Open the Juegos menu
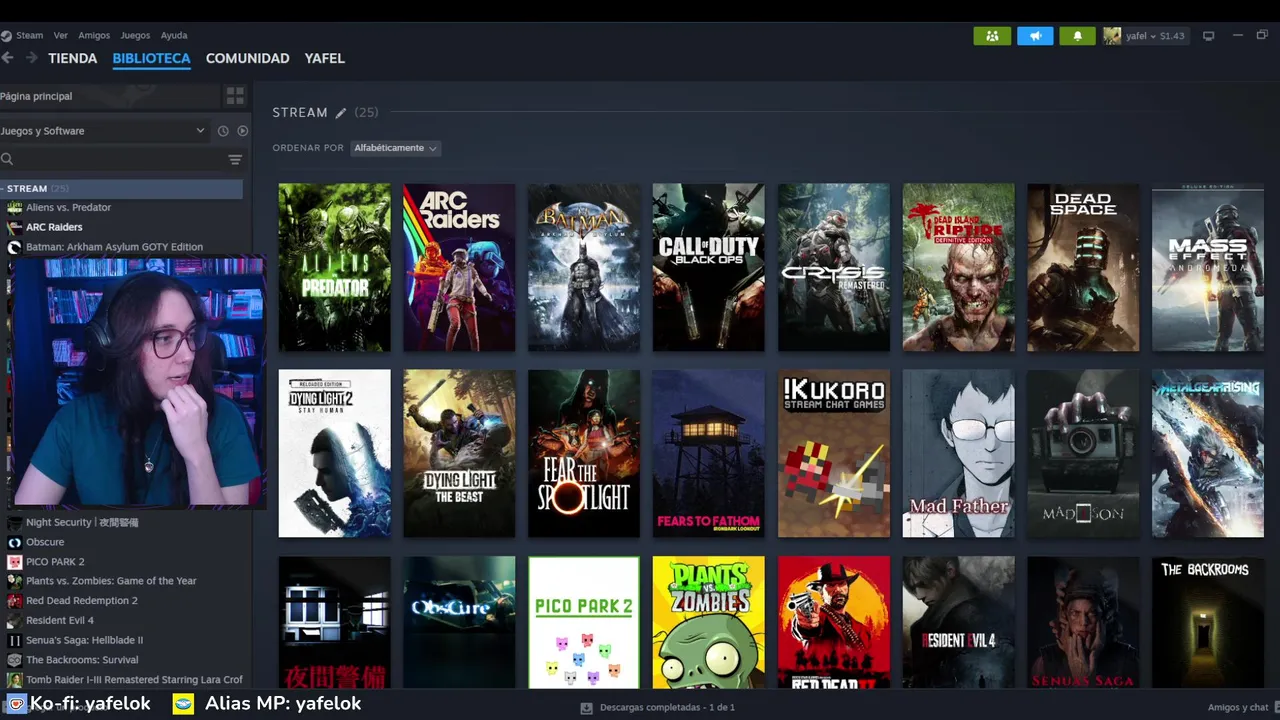This screenshot has height=720, width=1280. coord(135,35)
